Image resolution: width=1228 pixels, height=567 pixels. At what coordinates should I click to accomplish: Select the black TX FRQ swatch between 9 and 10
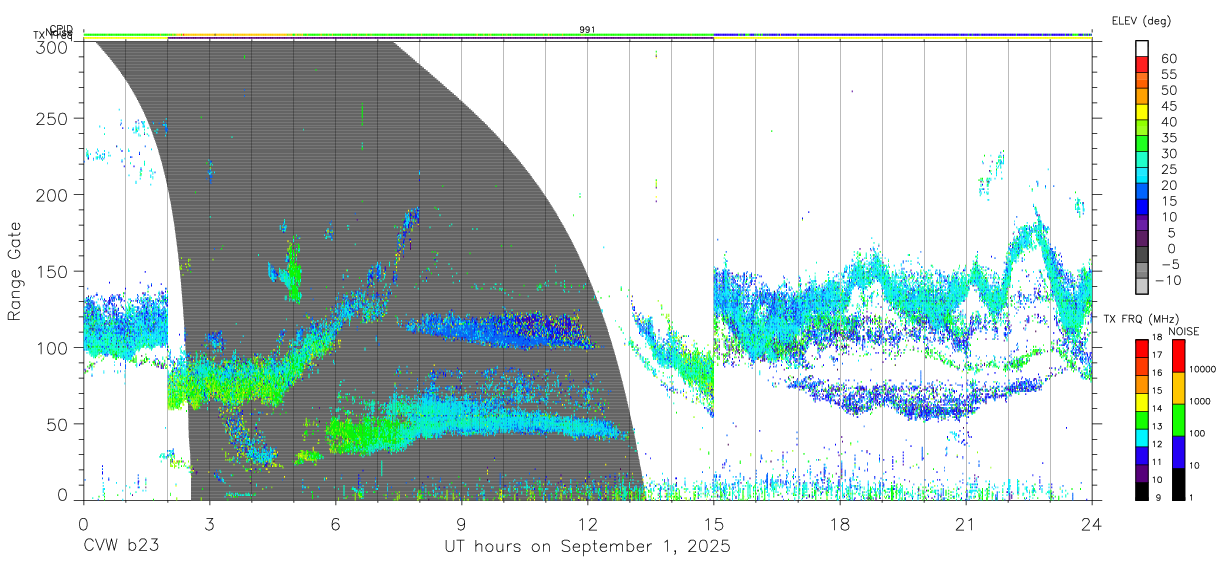click(x=1143, y=490)
